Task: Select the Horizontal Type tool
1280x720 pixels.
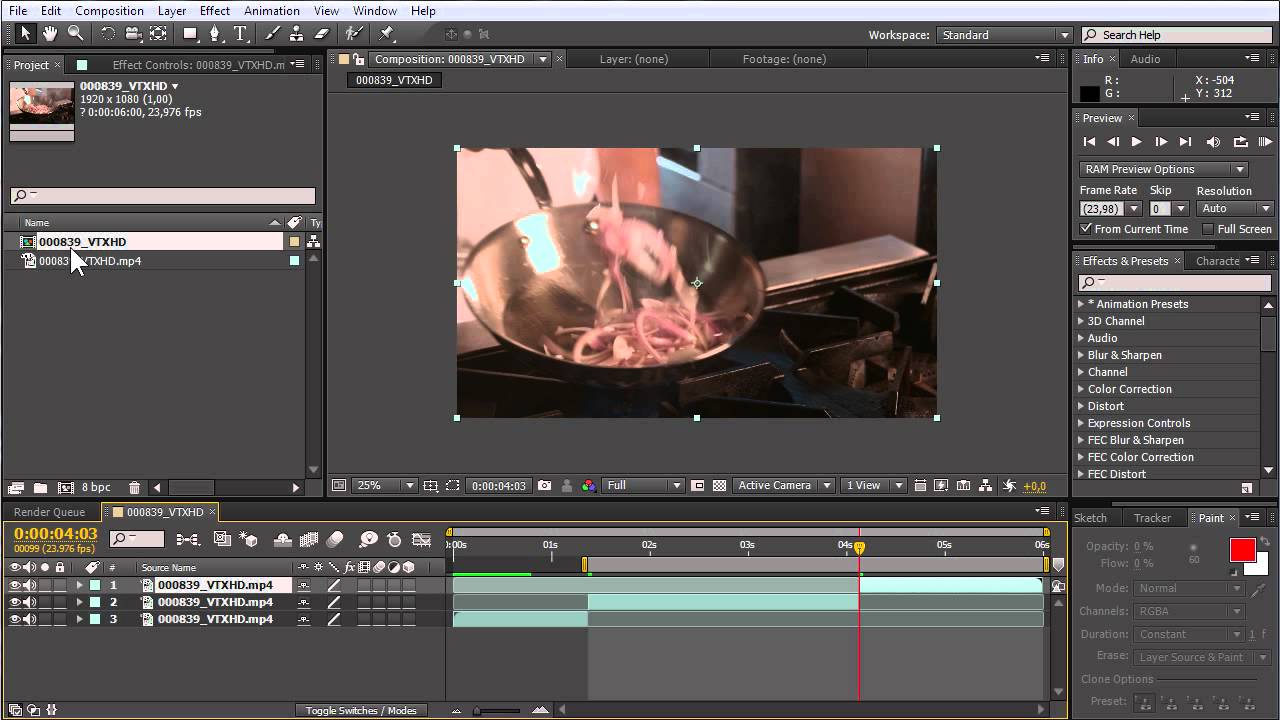Action: 241,33
